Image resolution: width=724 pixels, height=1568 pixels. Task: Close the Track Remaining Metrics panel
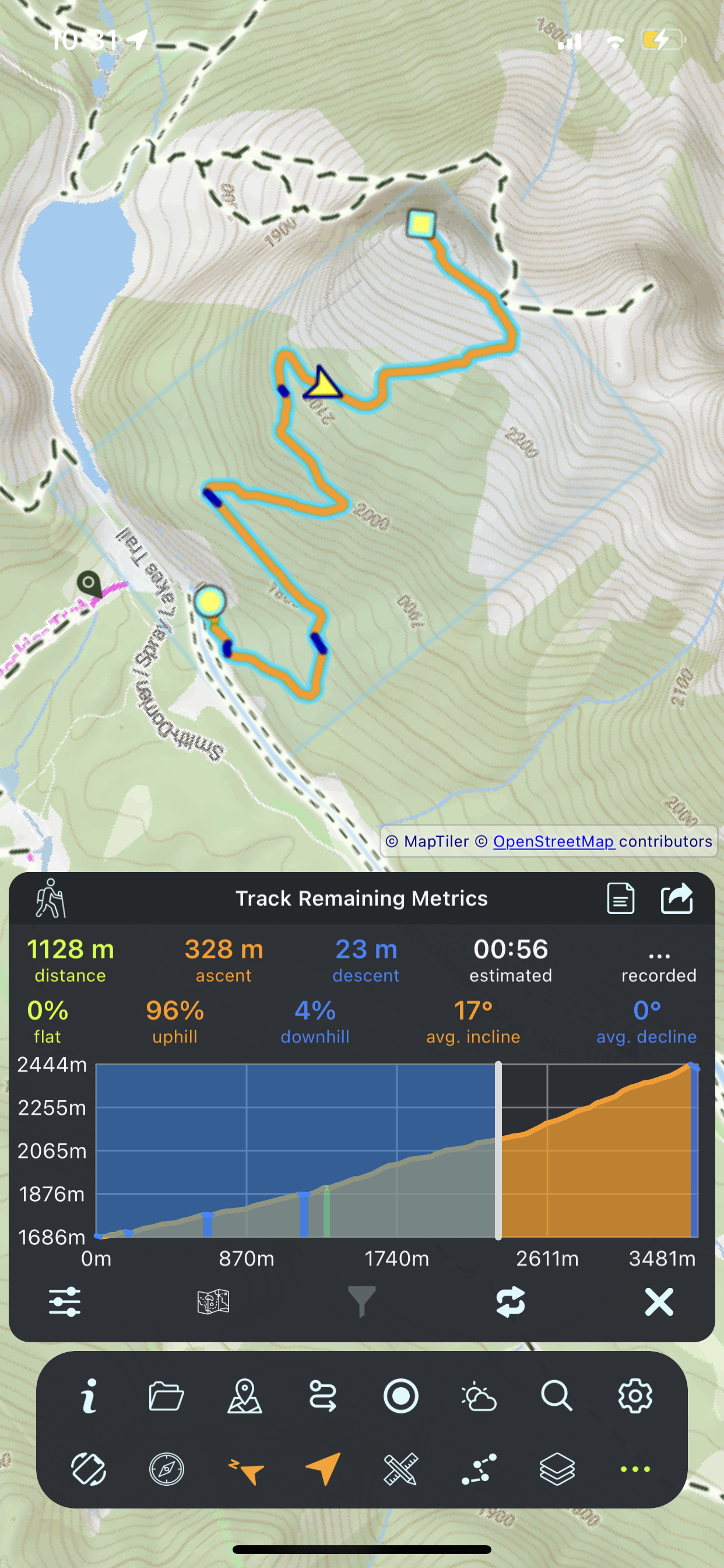point(659,1302)
